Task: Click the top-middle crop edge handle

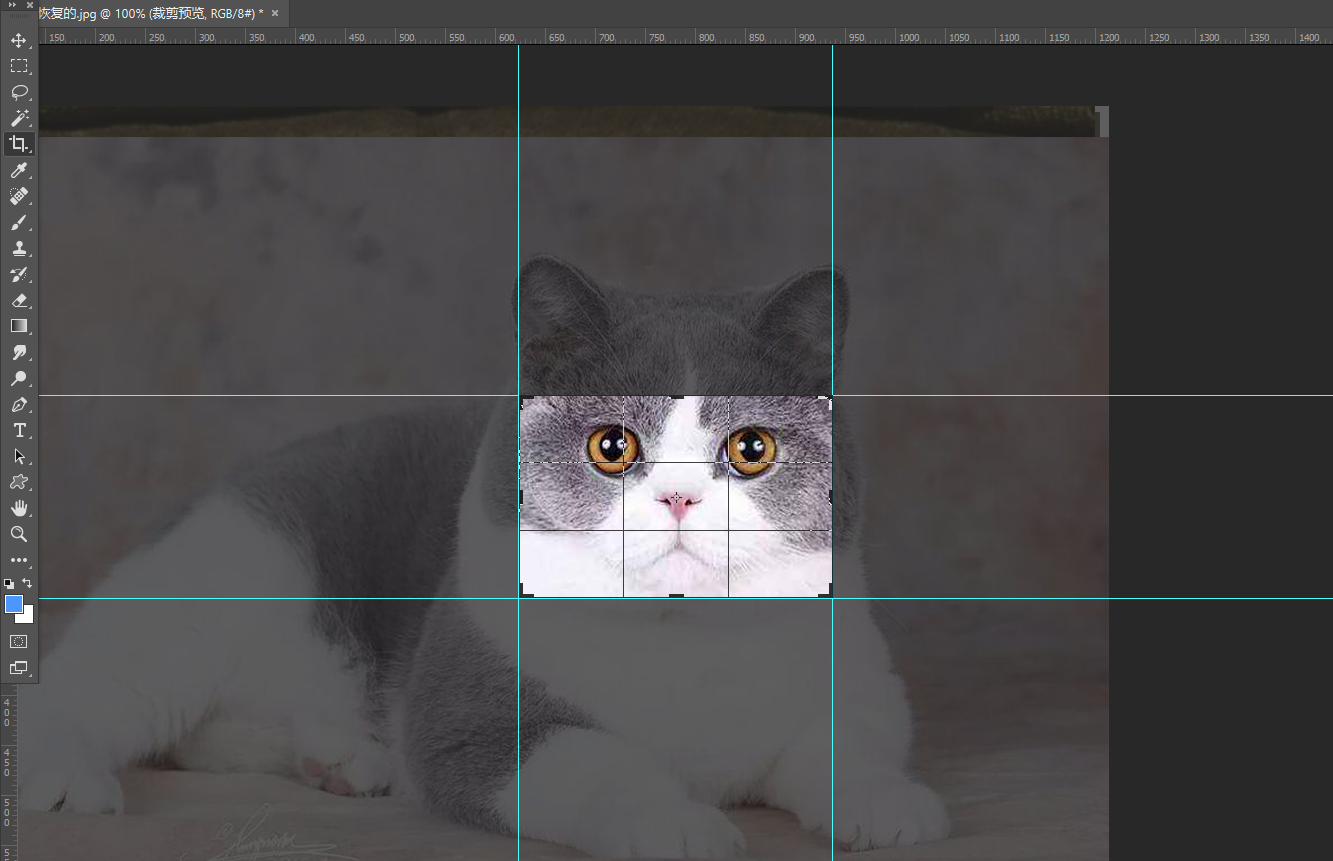Action: (676, 398)
